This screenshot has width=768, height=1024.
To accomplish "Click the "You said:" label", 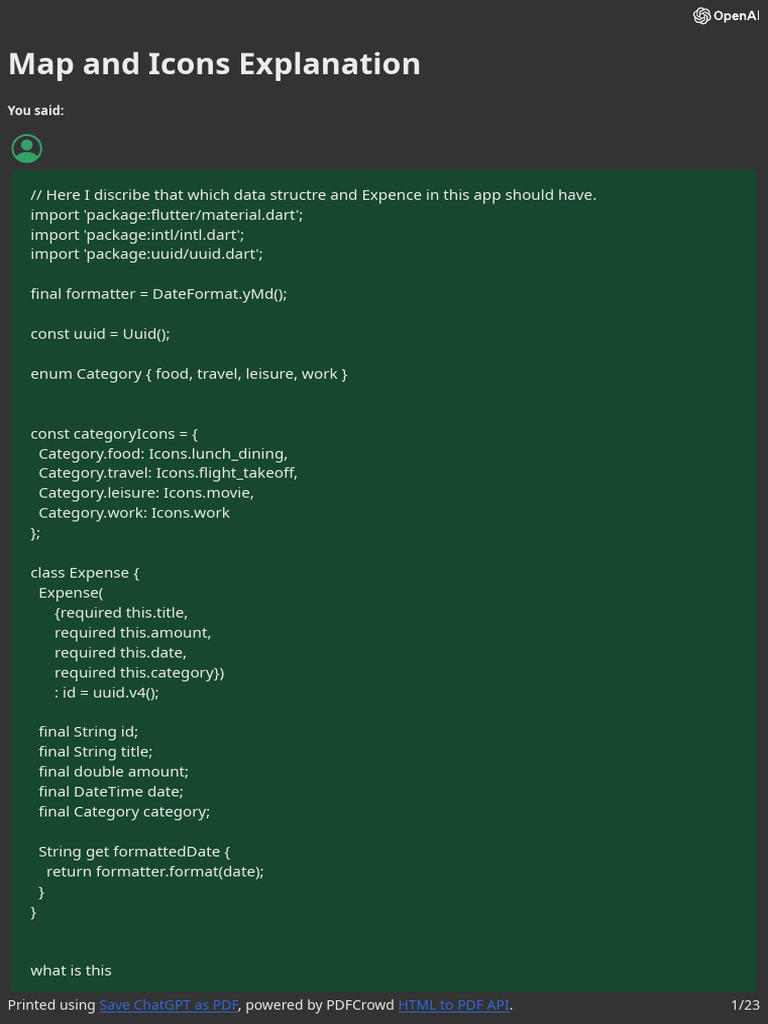I will click(x=36, y=110).
